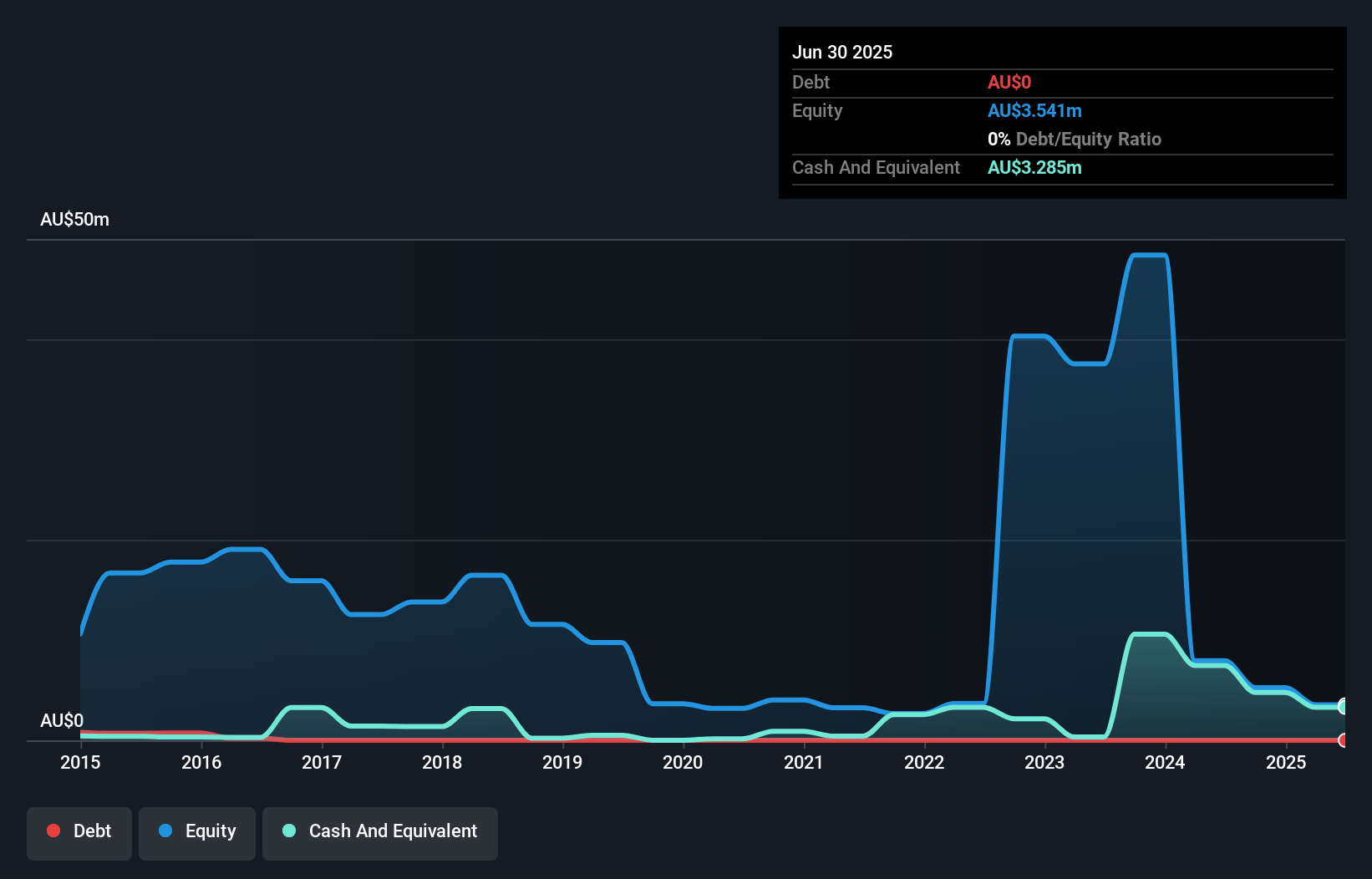This screenshot has height=879, width=1372.
Task: Click the blue Equity legend dot
Action: 165,831
